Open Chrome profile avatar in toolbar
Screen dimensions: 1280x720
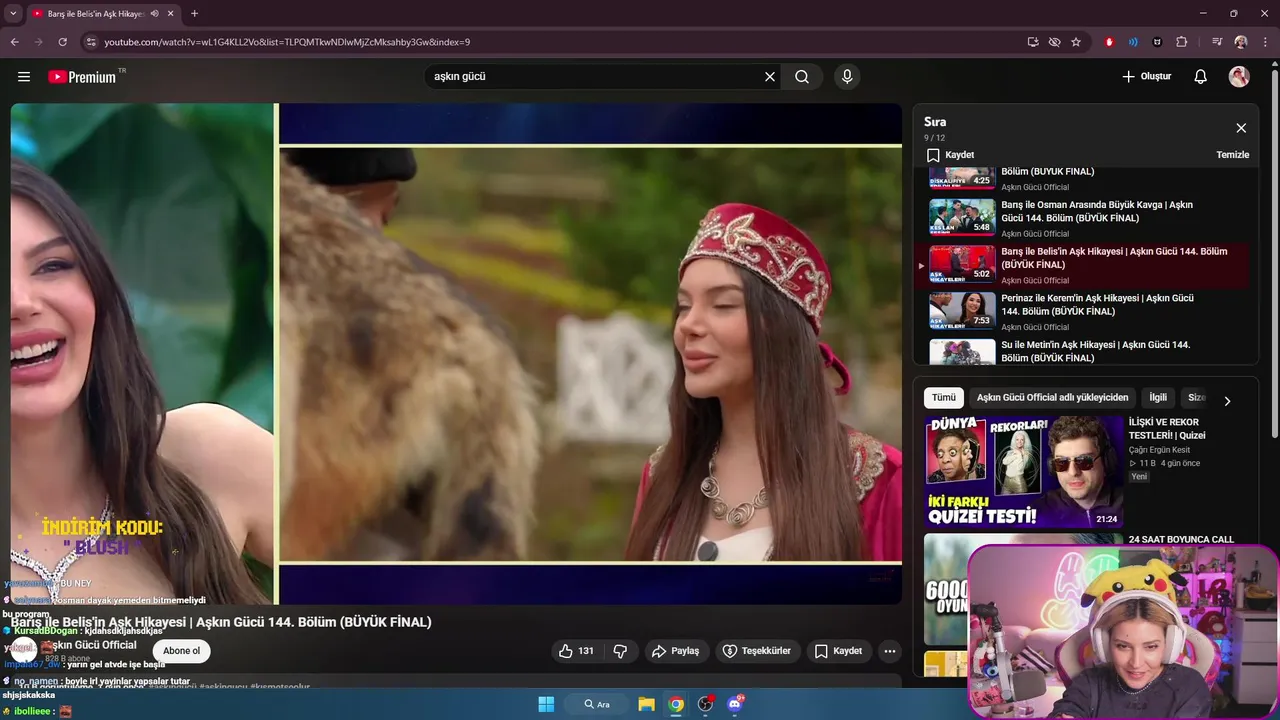click(x=1241, y=42)
